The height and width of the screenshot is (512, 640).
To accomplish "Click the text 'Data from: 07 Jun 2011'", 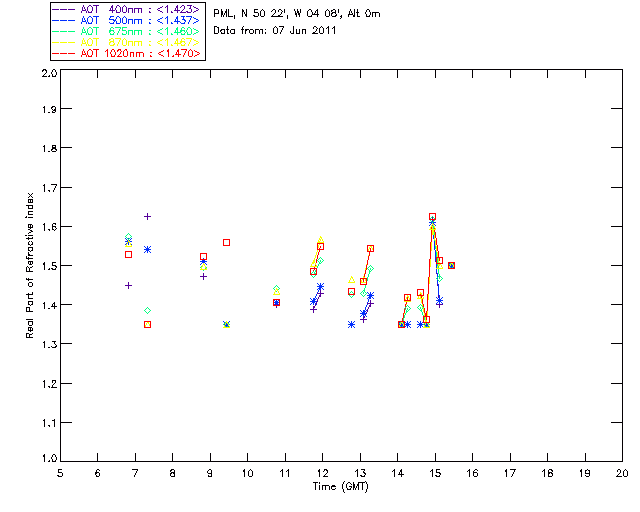I will click(275, 31).
